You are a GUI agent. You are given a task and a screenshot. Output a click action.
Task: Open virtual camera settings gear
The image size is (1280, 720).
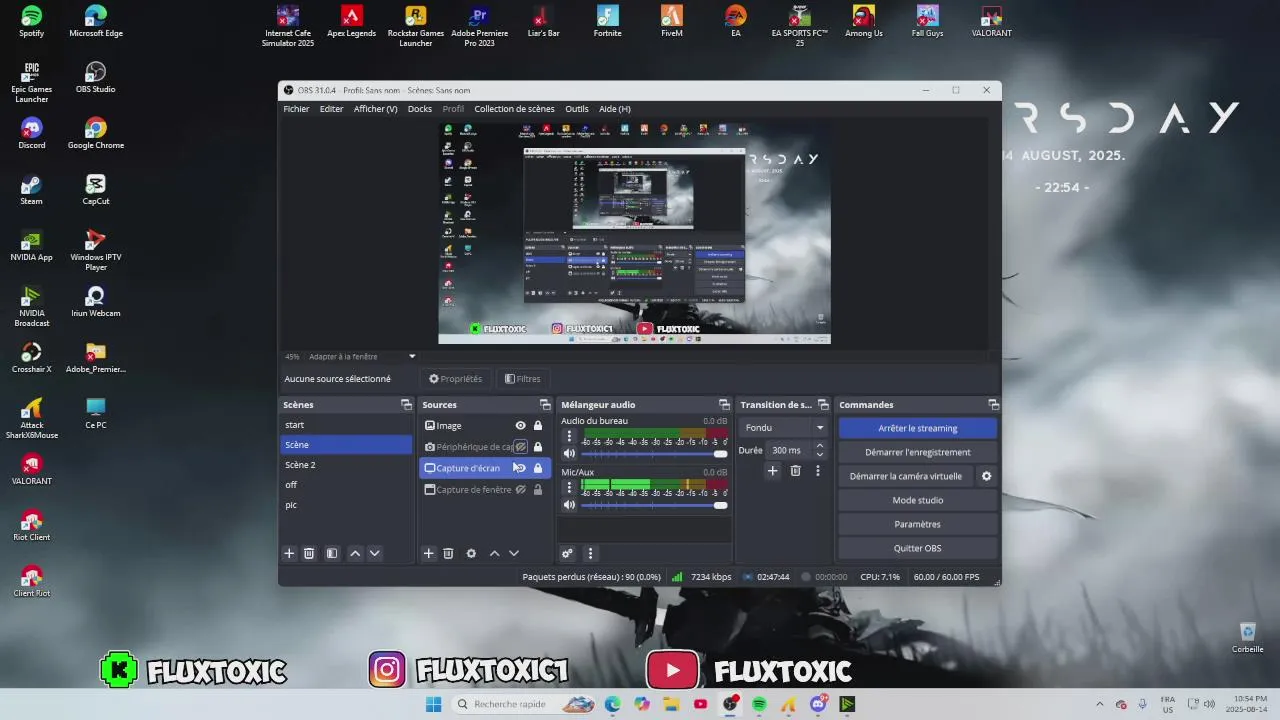[x=986, y=476]
